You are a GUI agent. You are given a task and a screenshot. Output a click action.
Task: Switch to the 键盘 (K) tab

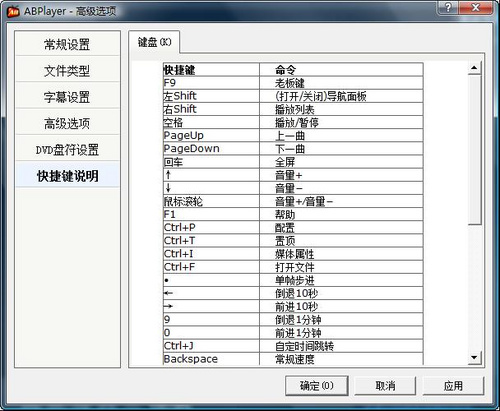(x=154, y=42)
